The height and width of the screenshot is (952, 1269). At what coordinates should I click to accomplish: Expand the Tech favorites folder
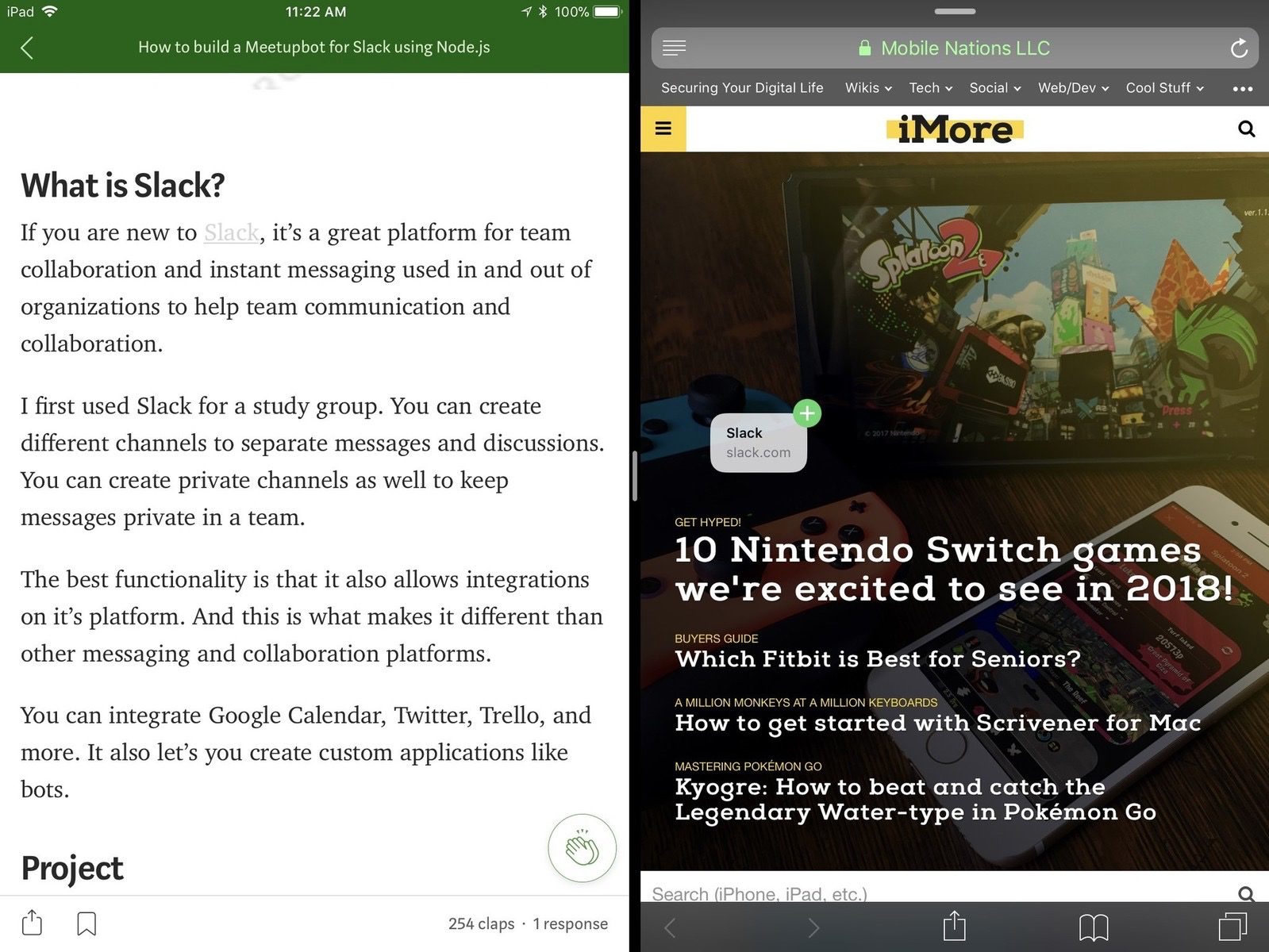coord(930,88)
